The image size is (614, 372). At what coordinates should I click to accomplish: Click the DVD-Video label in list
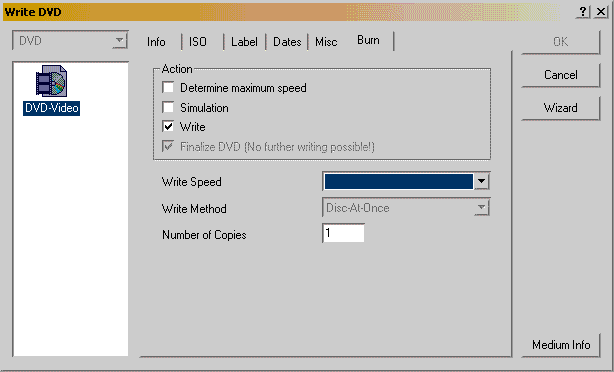(x=51, y=108)
